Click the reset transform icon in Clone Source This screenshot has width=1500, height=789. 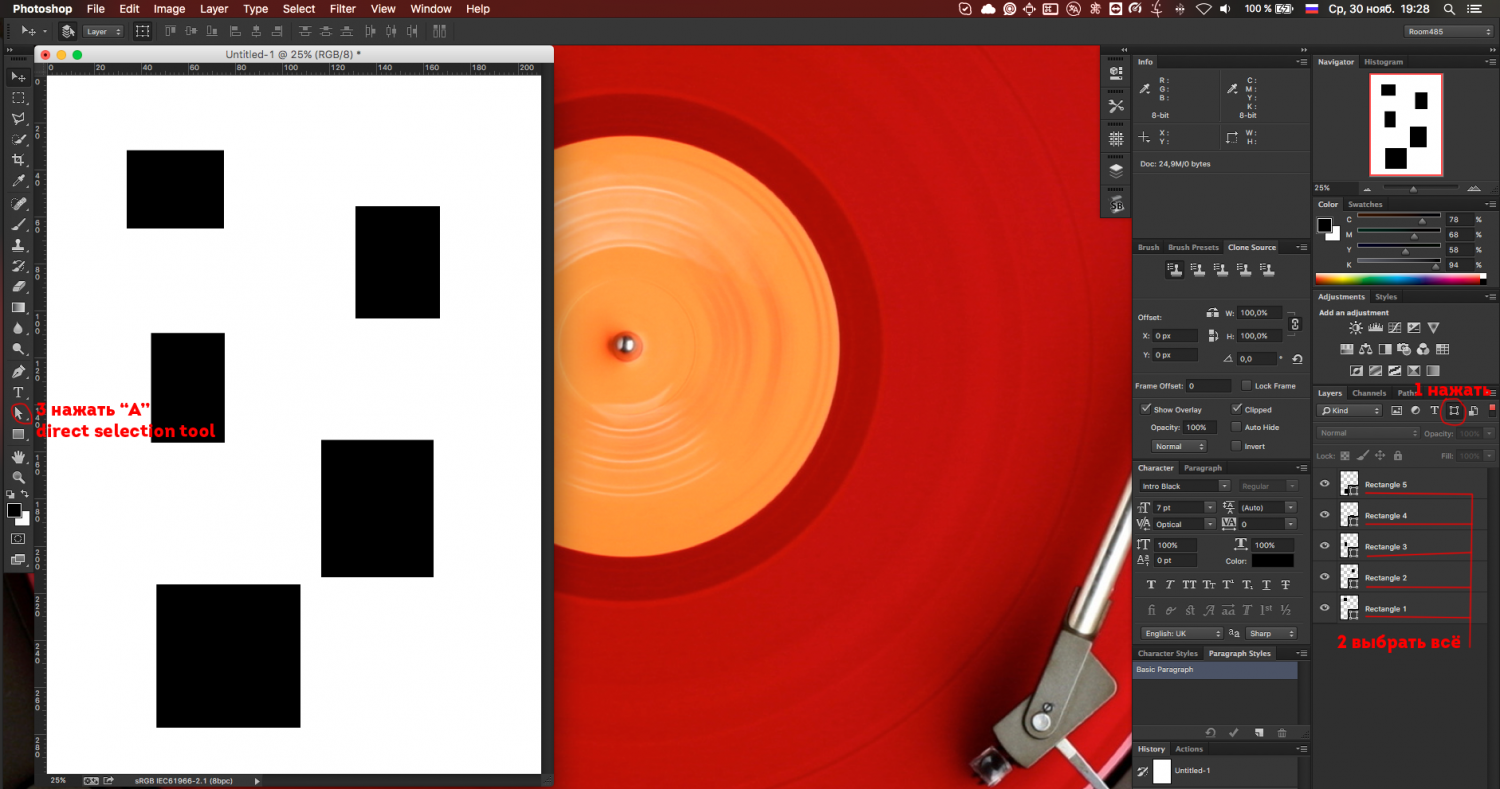pos(1297,359)
